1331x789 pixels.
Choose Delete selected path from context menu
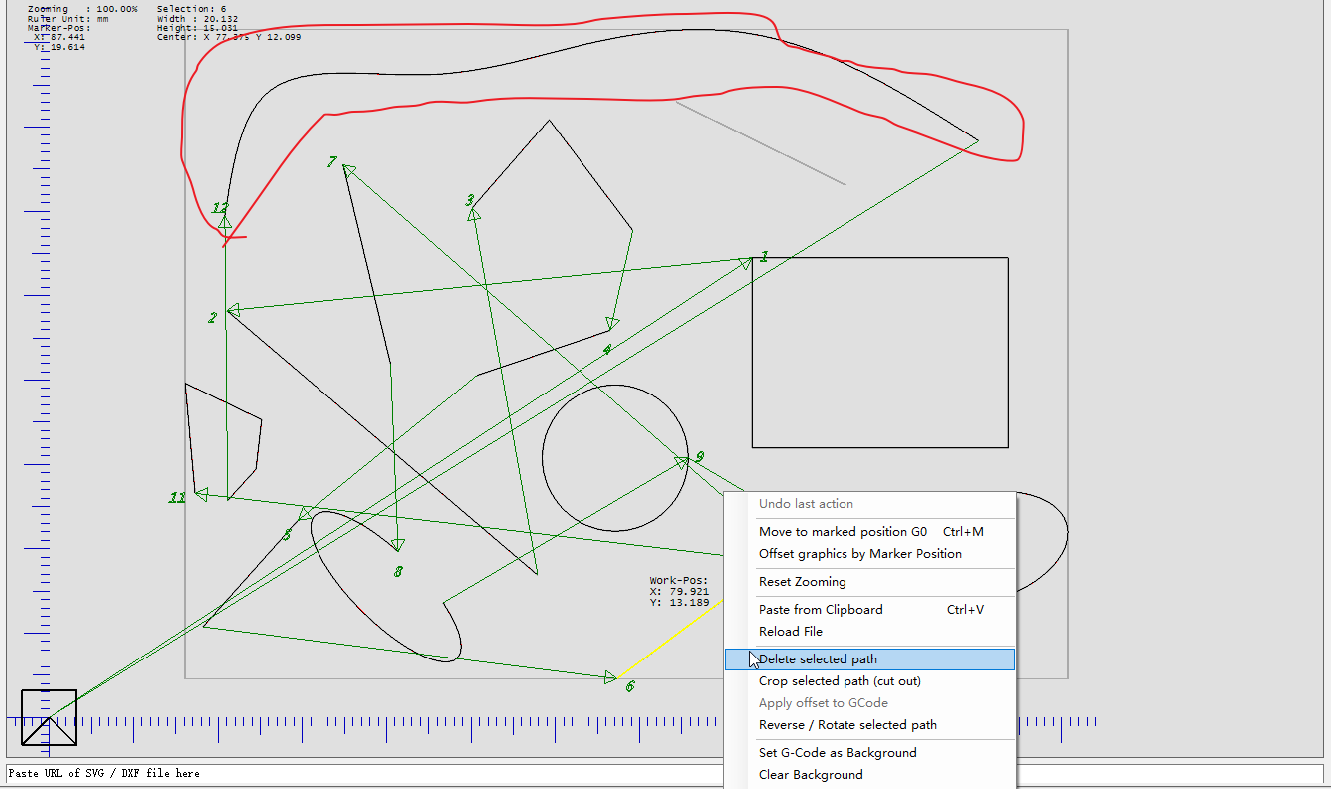[x=818, y=659]
